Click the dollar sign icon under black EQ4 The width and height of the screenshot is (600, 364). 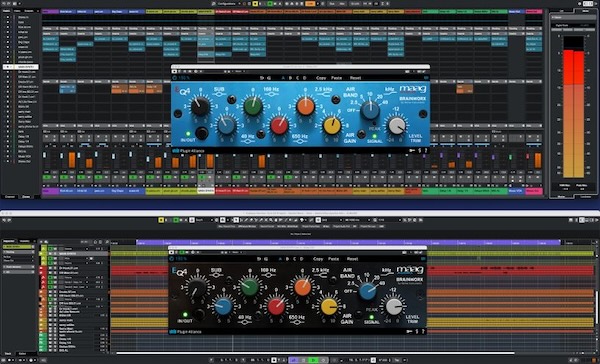tap(417, 332)
